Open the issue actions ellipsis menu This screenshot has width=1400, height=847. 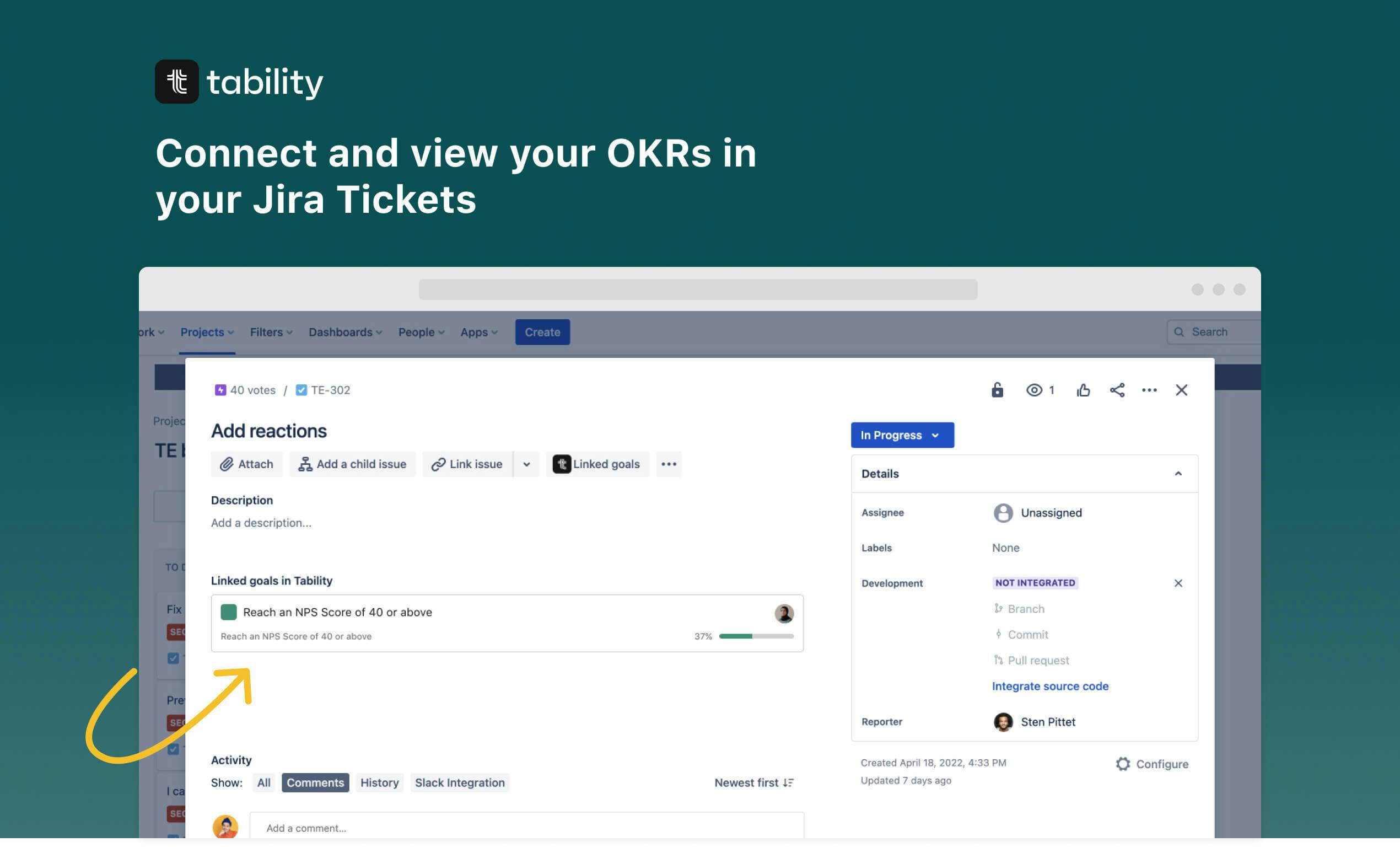point(1149,390)
